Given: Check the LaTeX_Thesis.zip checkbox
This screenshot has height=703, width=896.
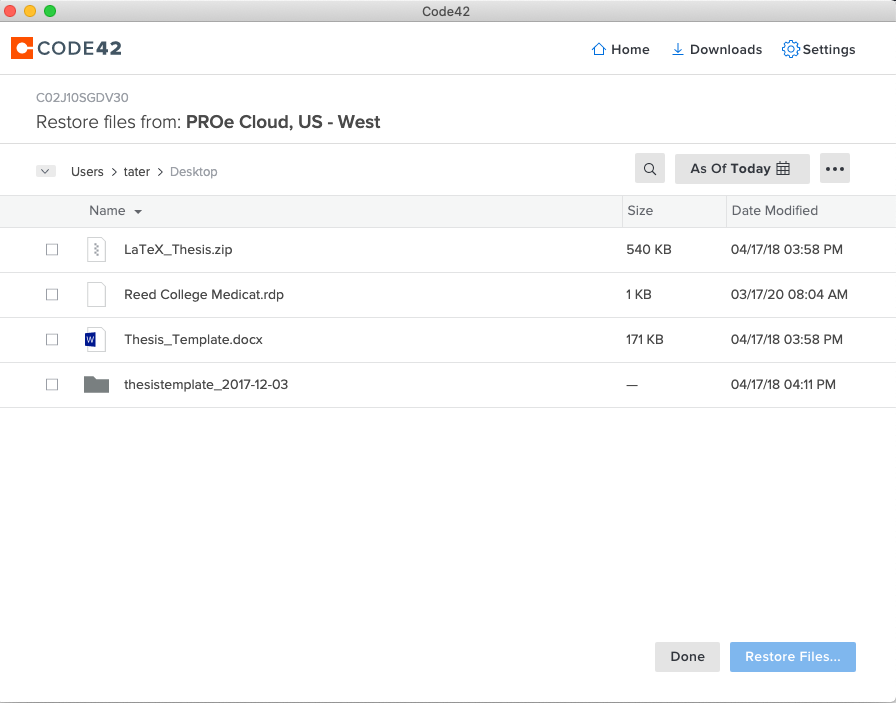Looking at the screenshot, I should click(x=52, y=250).
